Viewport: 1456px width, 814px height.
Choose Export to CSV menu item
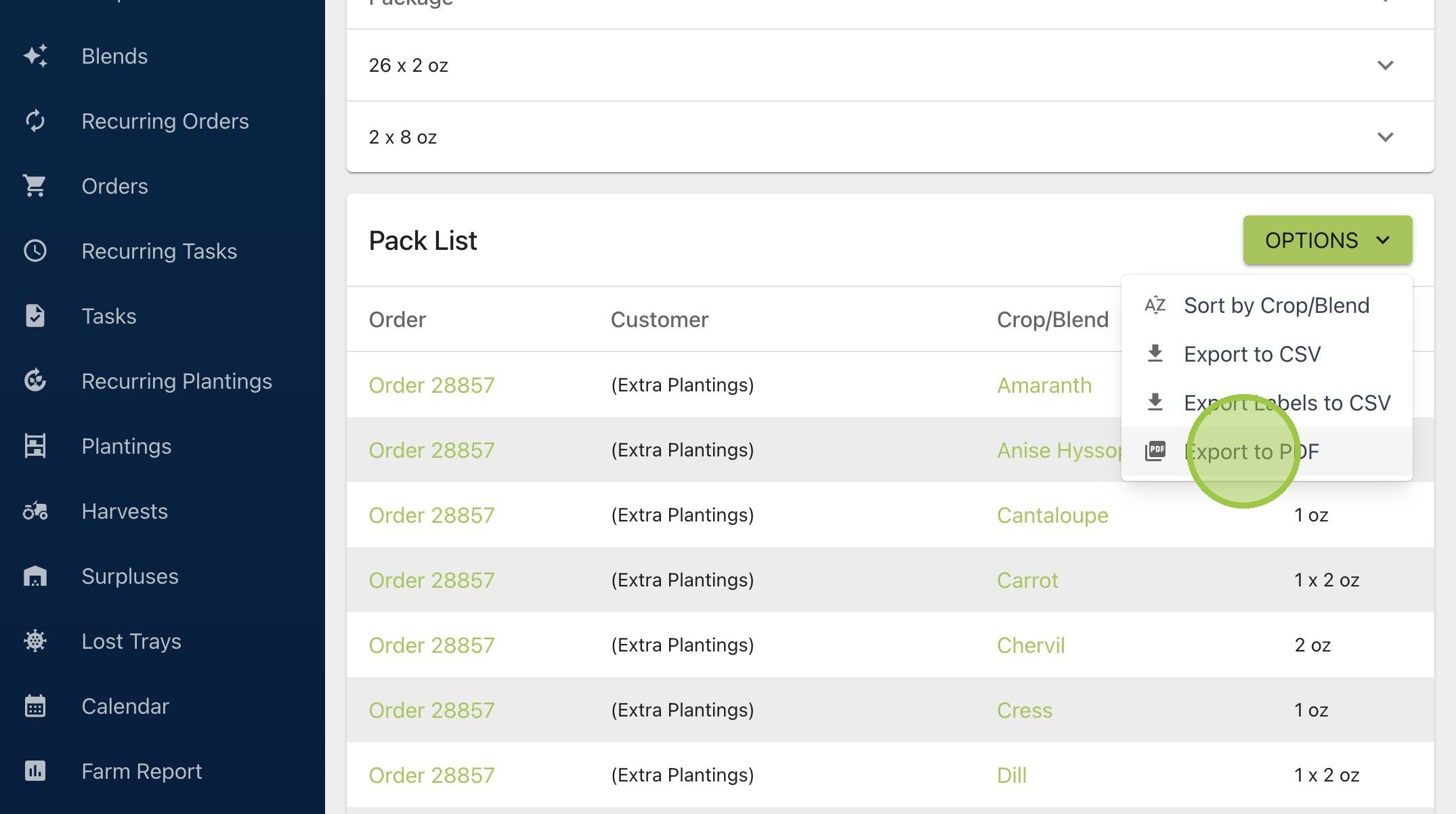click(x=1266, y=354)
